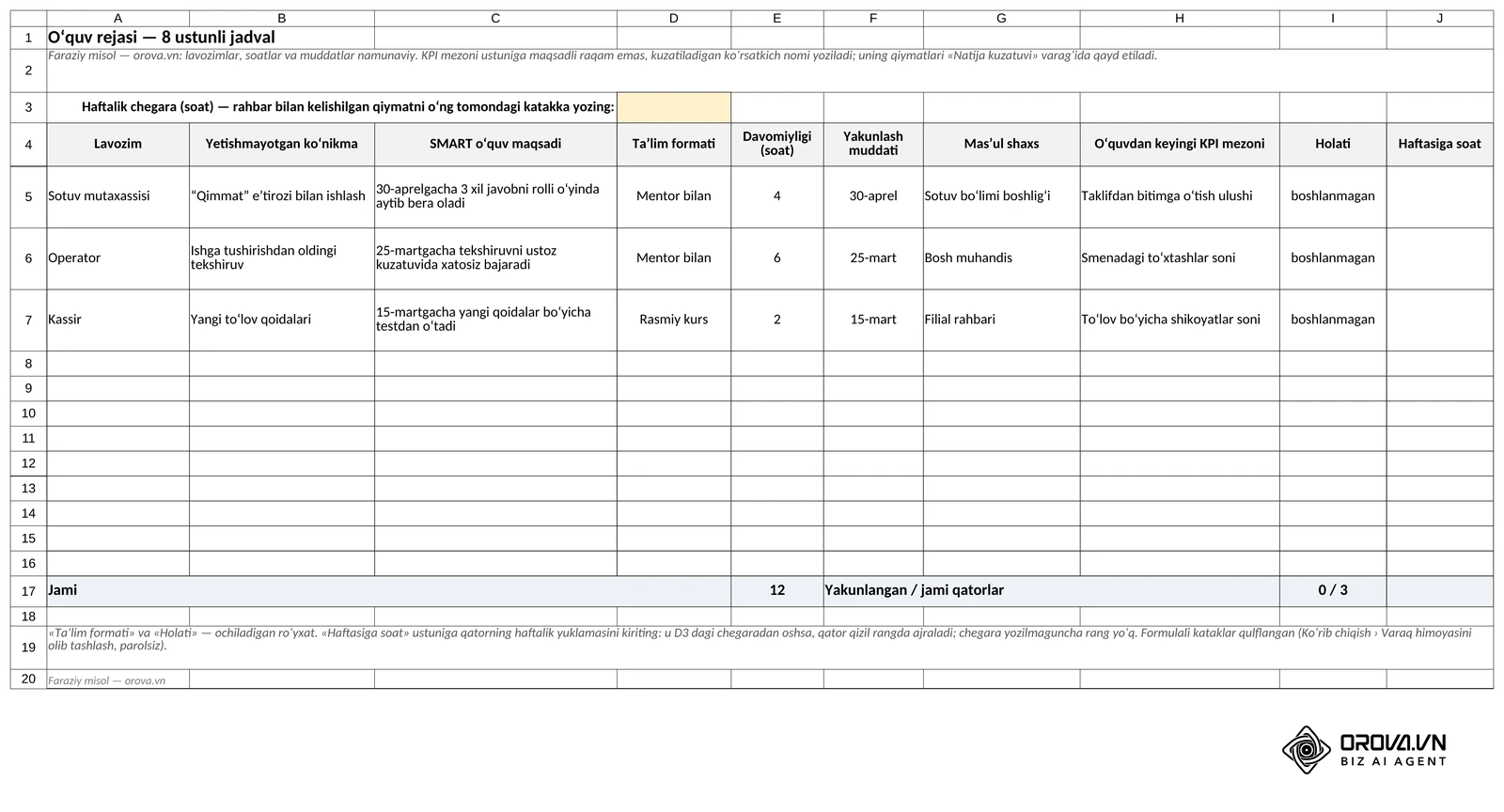Viewport: 1504px width, 812px height.
Task: Click the "Lavozim" column header cell
Action: tap(117, 144)
